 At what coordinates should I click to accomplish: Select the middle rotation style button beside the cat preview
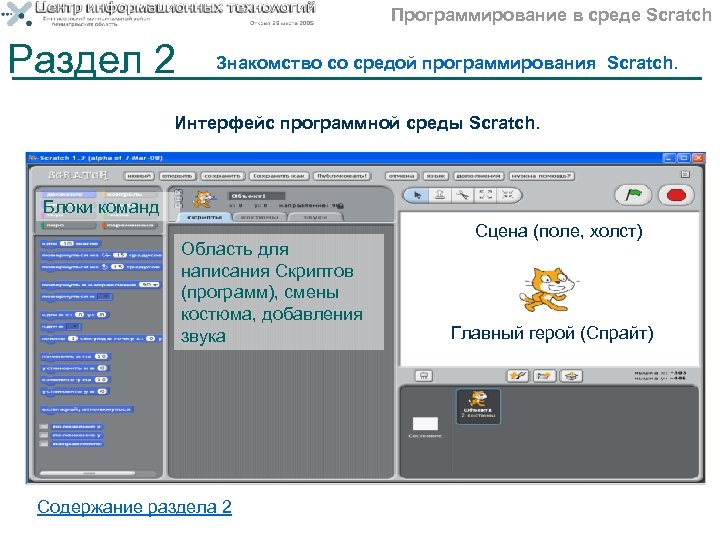pos(179,200)
